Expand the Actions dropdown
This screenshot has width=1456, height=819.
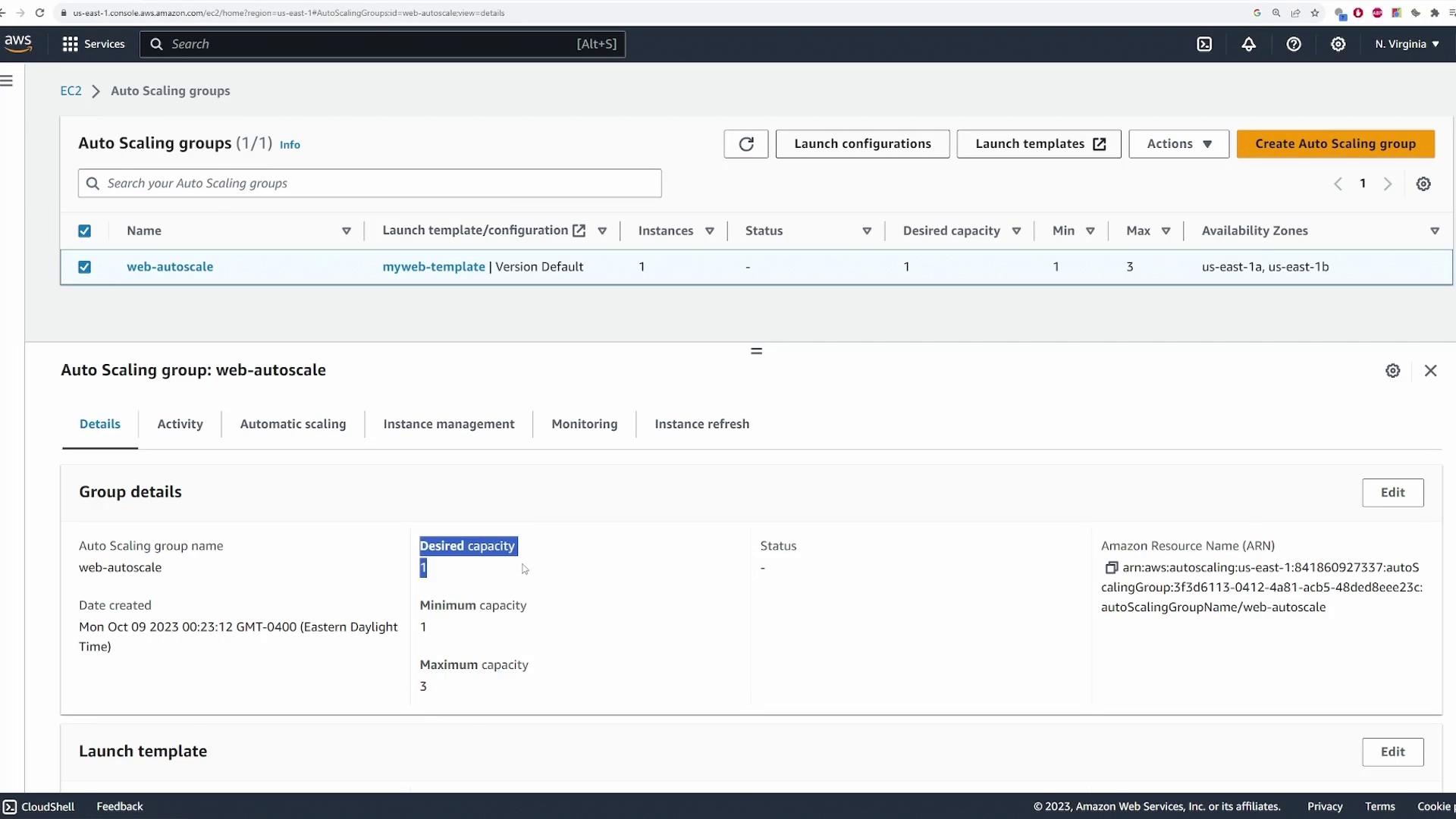pyautogui.click(x=1178, y=144)
